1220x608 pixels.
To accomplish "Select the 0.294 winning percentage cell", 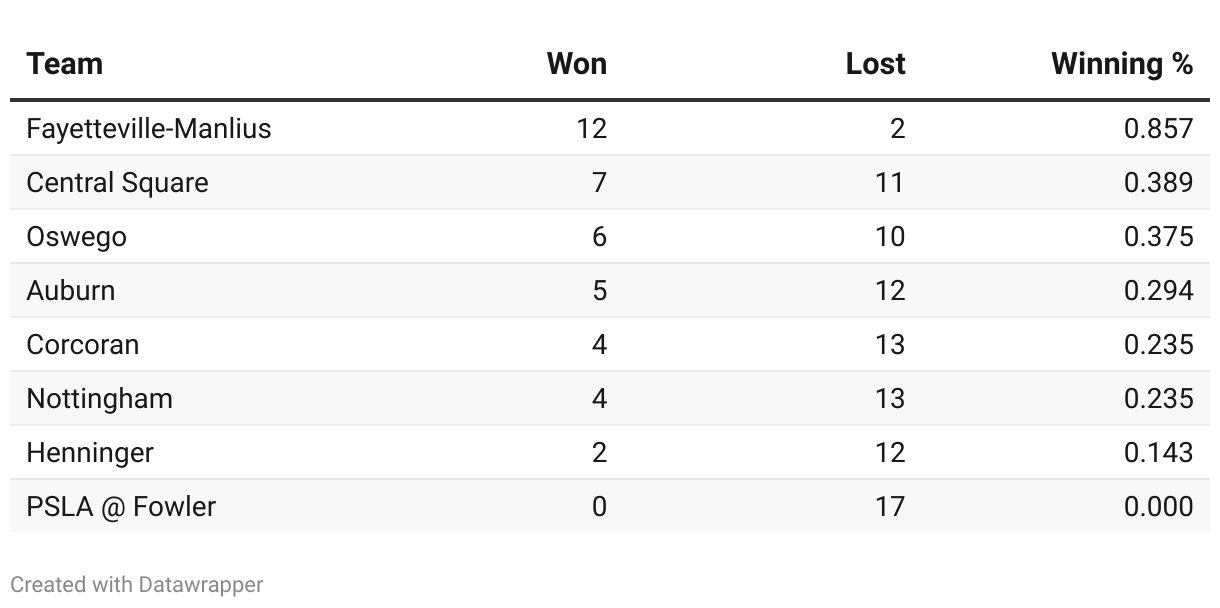I will coord(1159,291).
